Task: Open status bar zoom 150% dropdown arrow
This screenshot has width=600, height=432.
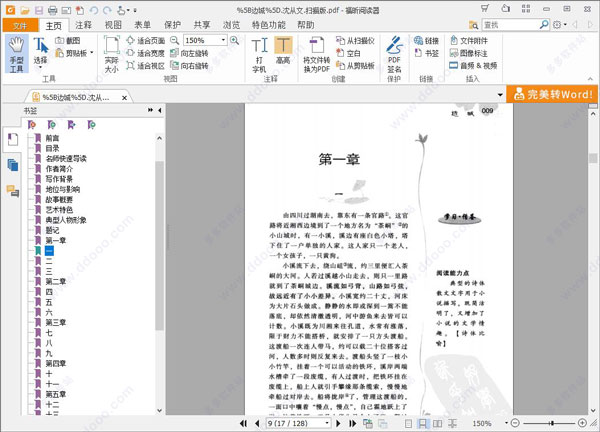Action: [506, 423]
